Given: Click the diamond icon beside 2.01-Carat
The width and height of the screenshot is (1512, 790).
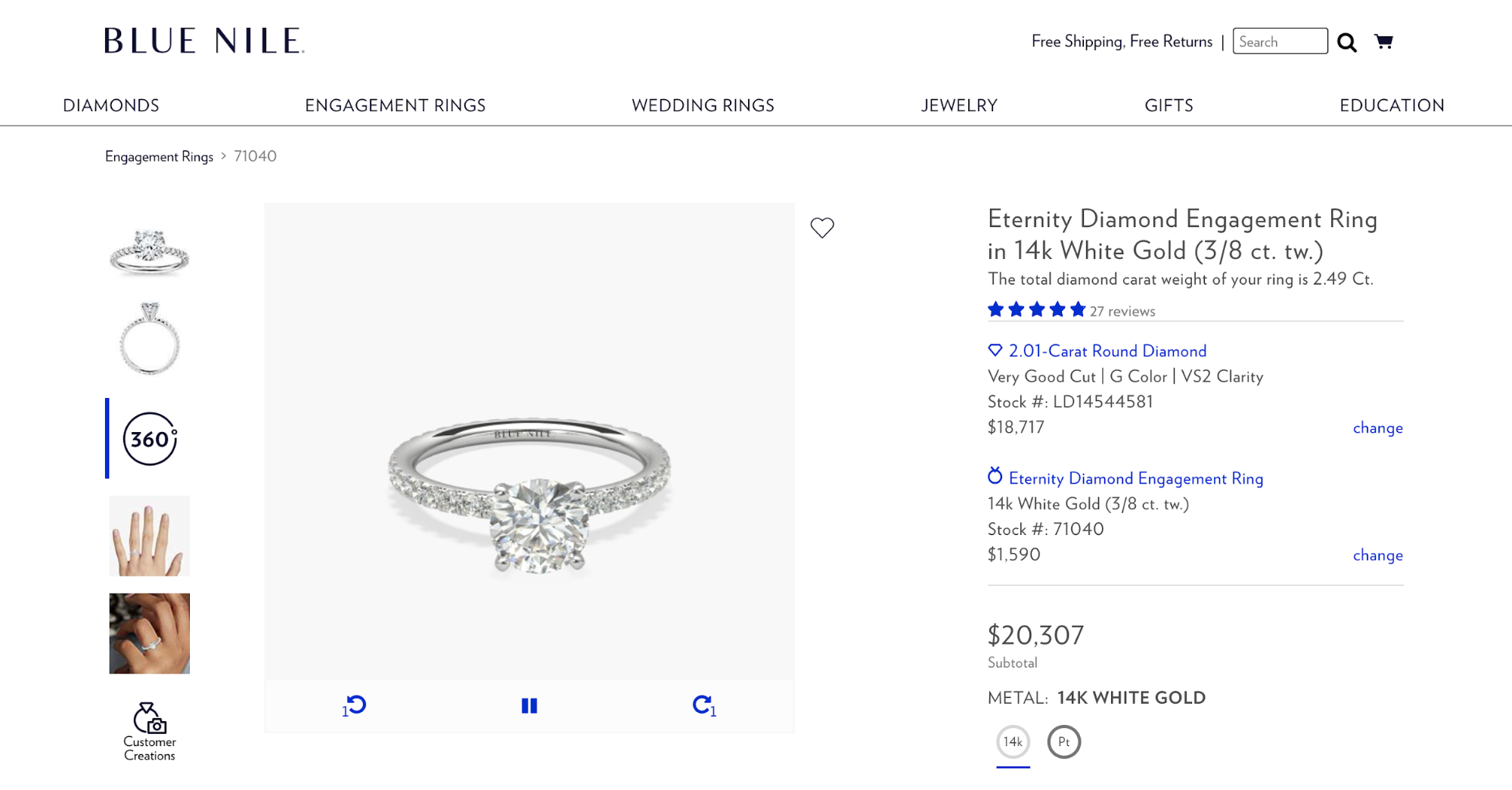Looking at the screenshot, I should [x=995, y=350].
